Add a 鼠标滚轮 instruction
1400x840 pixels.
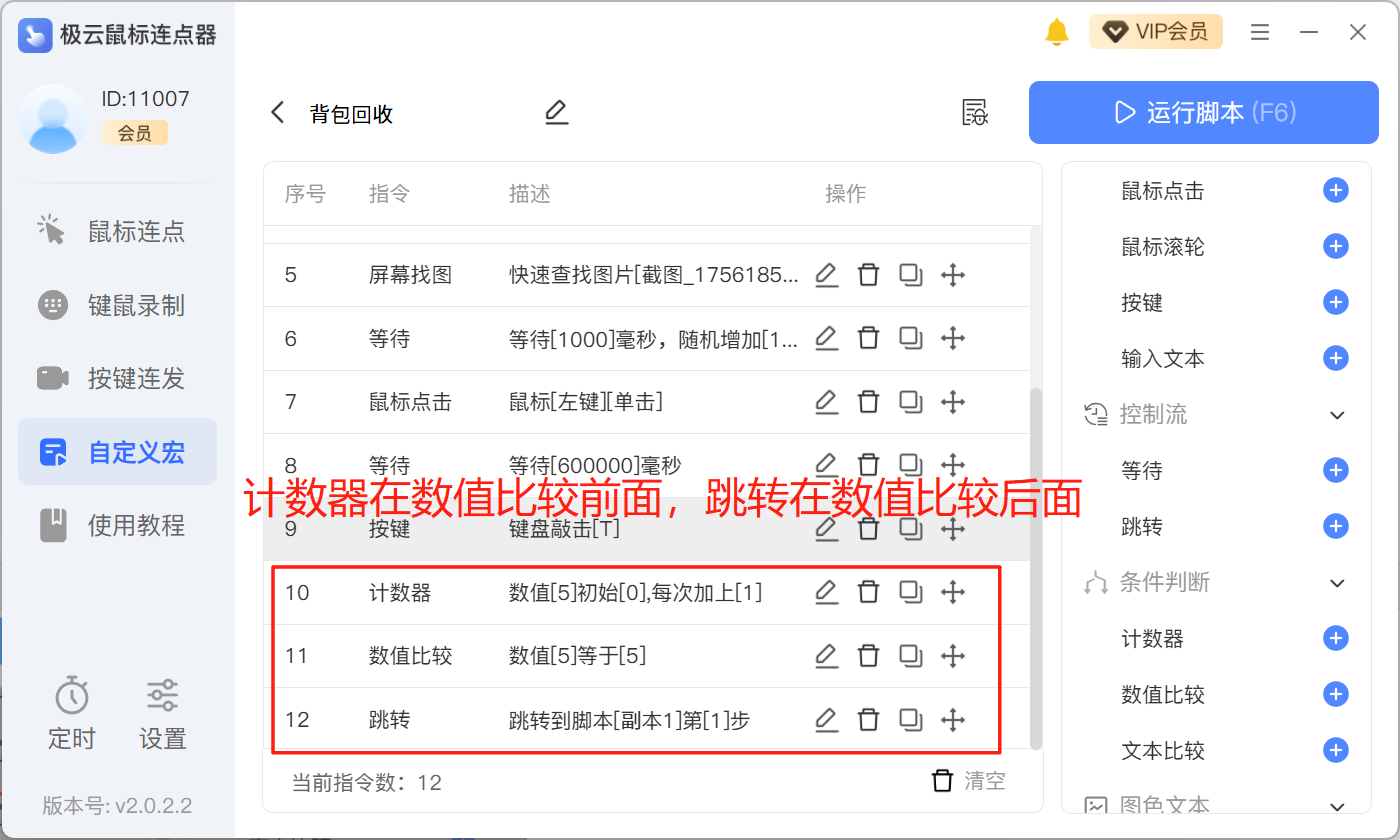(1335, 246)
